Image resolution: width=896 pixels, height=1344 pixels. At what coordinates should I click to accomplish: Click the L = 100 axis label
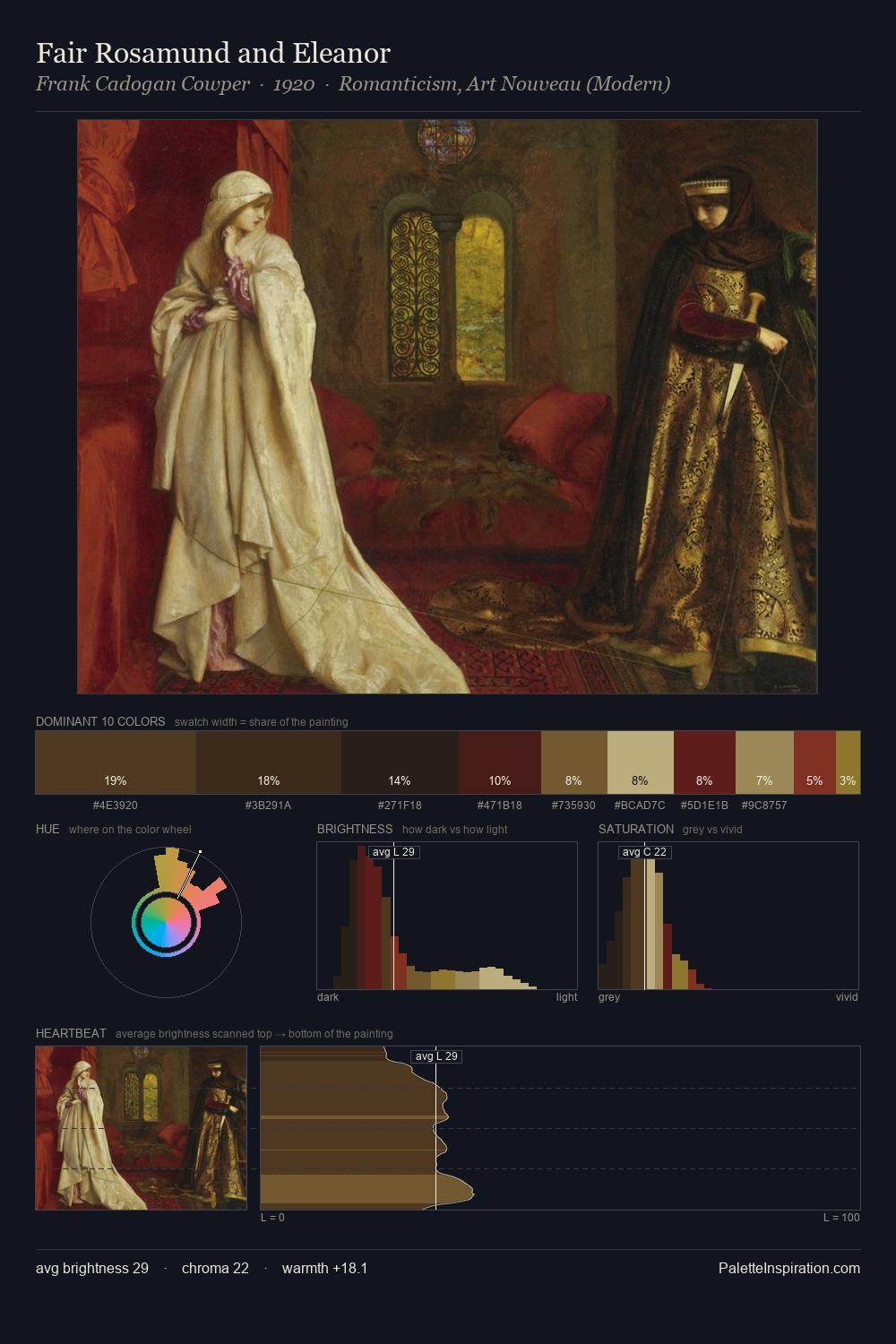pyautogui.click(x=841, y=1218)
